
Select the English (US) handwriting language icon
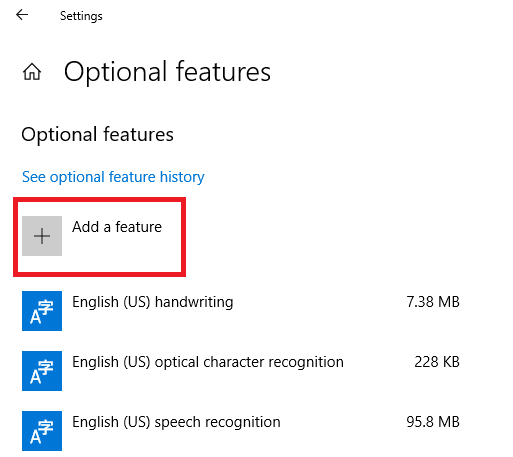(x=42, y=311)
